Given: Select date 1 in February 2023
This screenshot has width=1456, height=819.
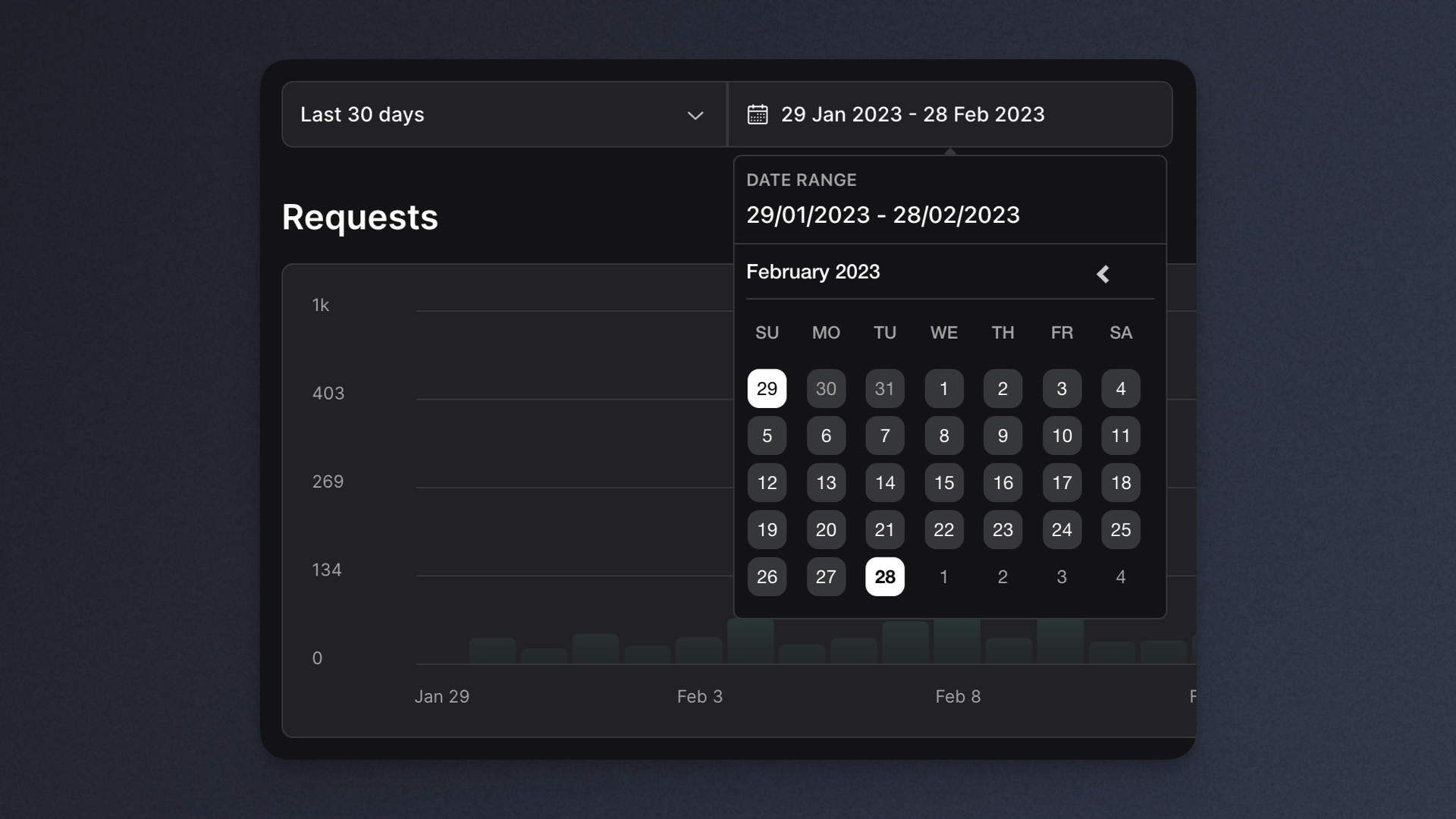Looking at the screenshot, I should point(944,388).
